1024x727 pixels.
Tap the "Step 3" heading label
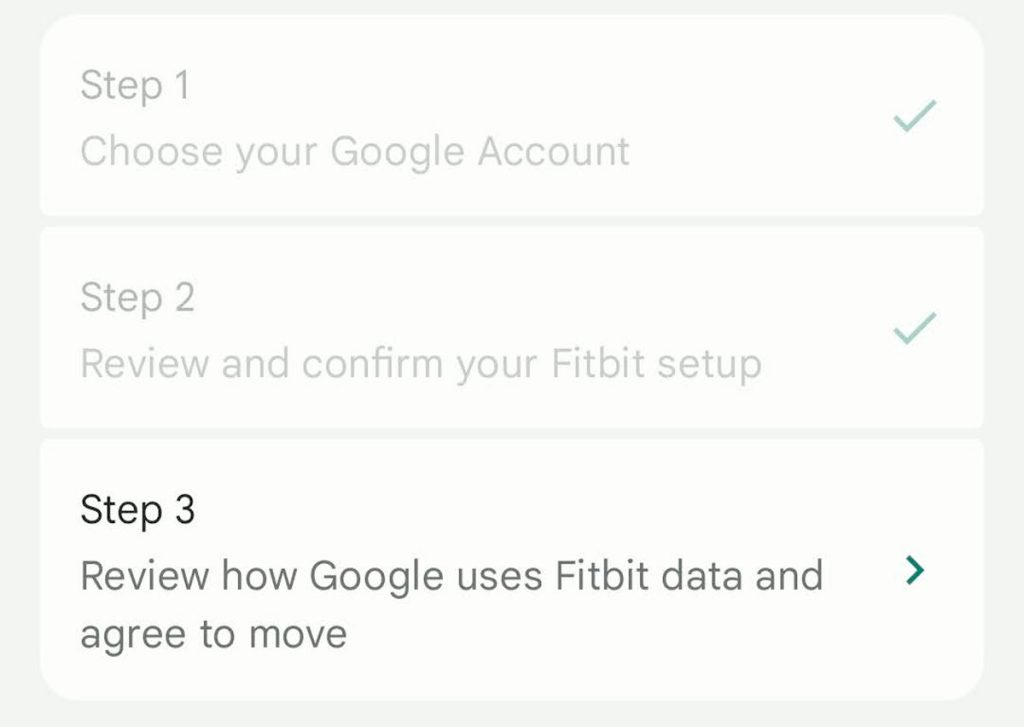coord(137,510)
